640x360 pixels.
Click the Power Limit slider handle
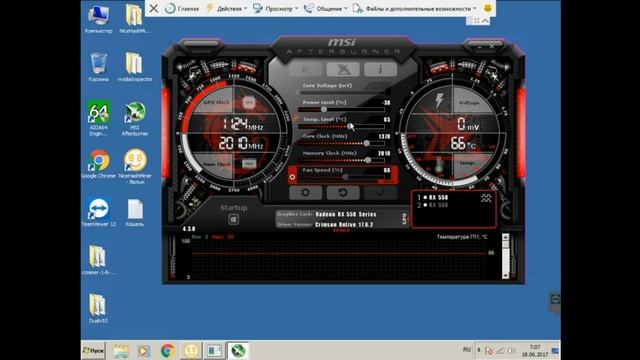(324, 109)
